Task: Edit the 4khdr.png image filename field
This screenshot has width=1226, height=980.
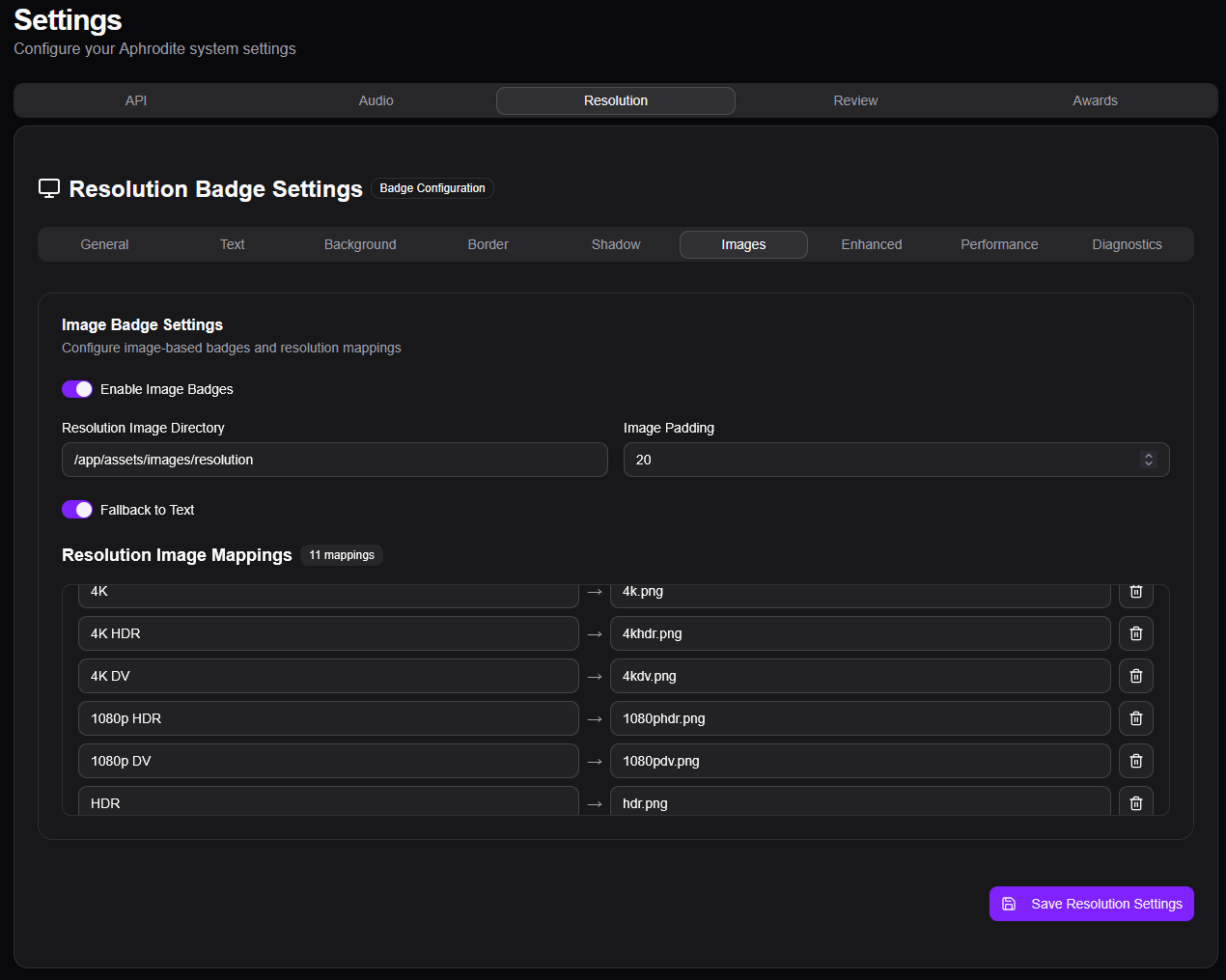Action: [860, 633]
